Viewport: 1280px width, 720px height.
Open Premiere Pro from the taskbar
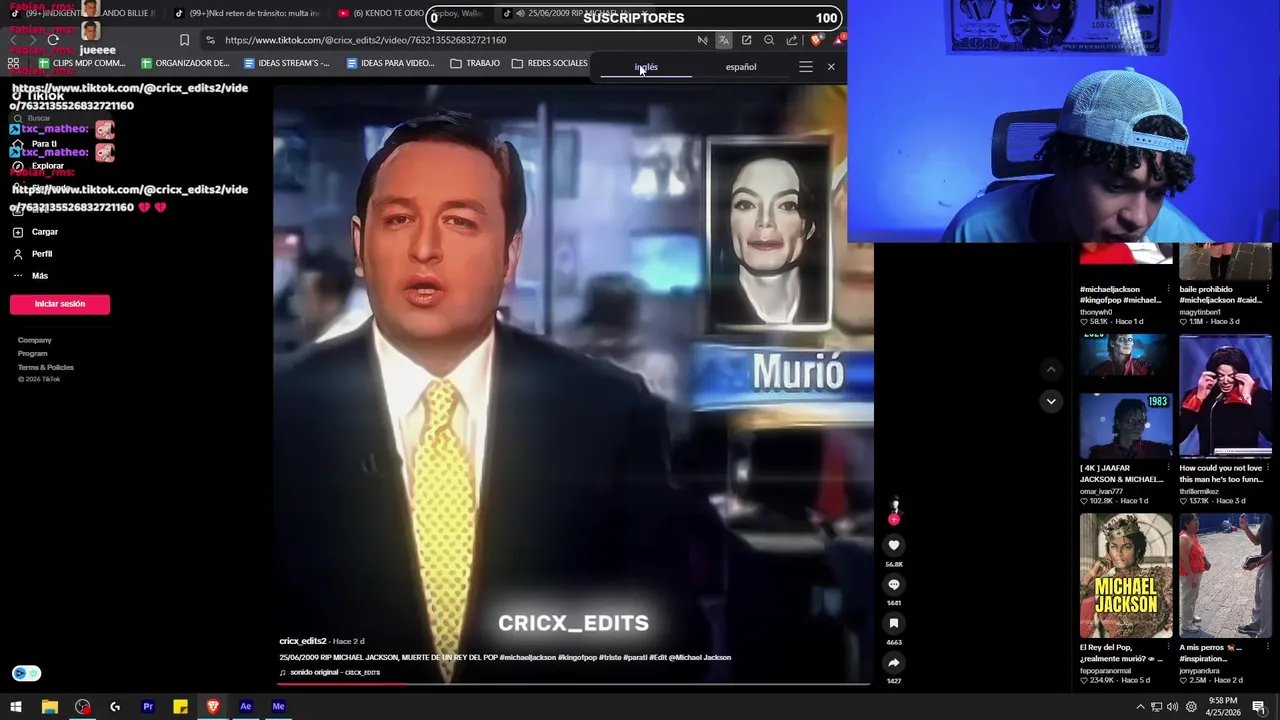tap(148, 706)
